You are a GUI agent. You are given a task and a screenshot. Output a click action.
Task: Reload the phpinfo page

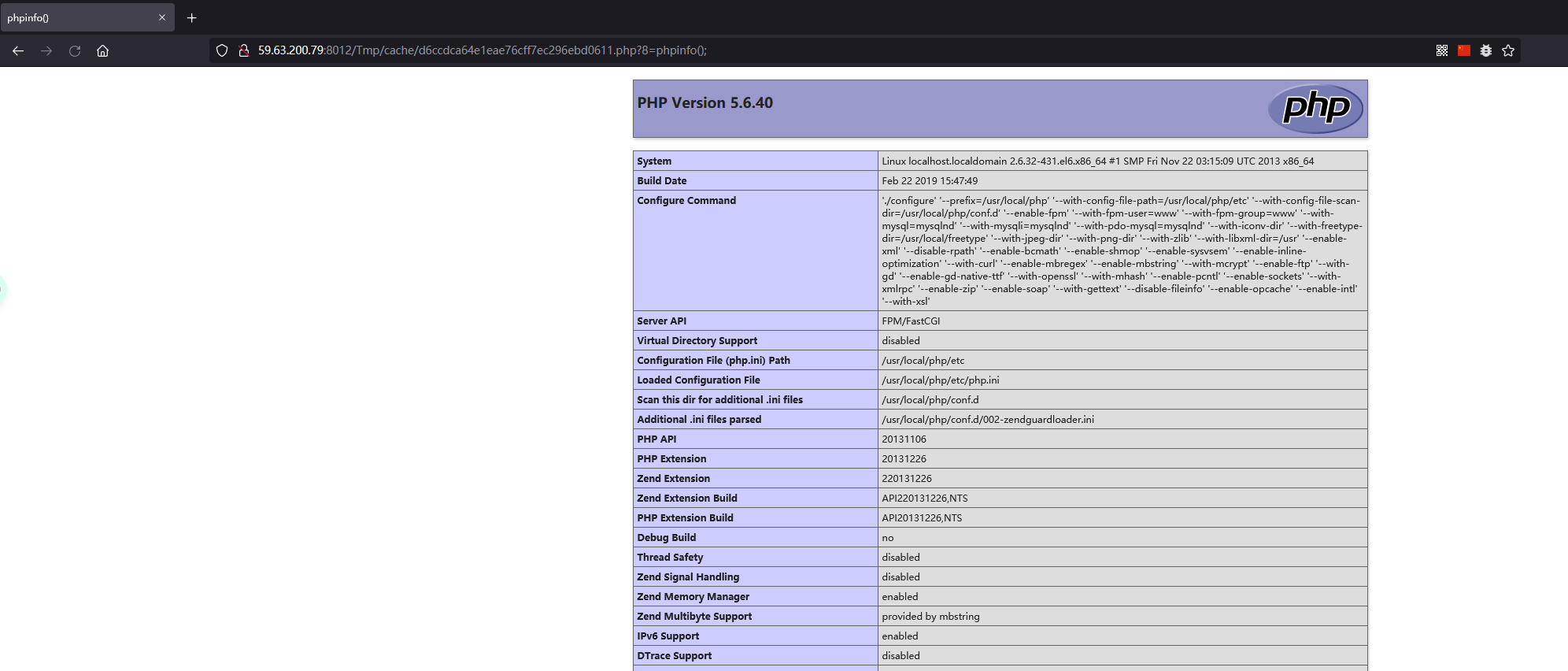(75, 50)
